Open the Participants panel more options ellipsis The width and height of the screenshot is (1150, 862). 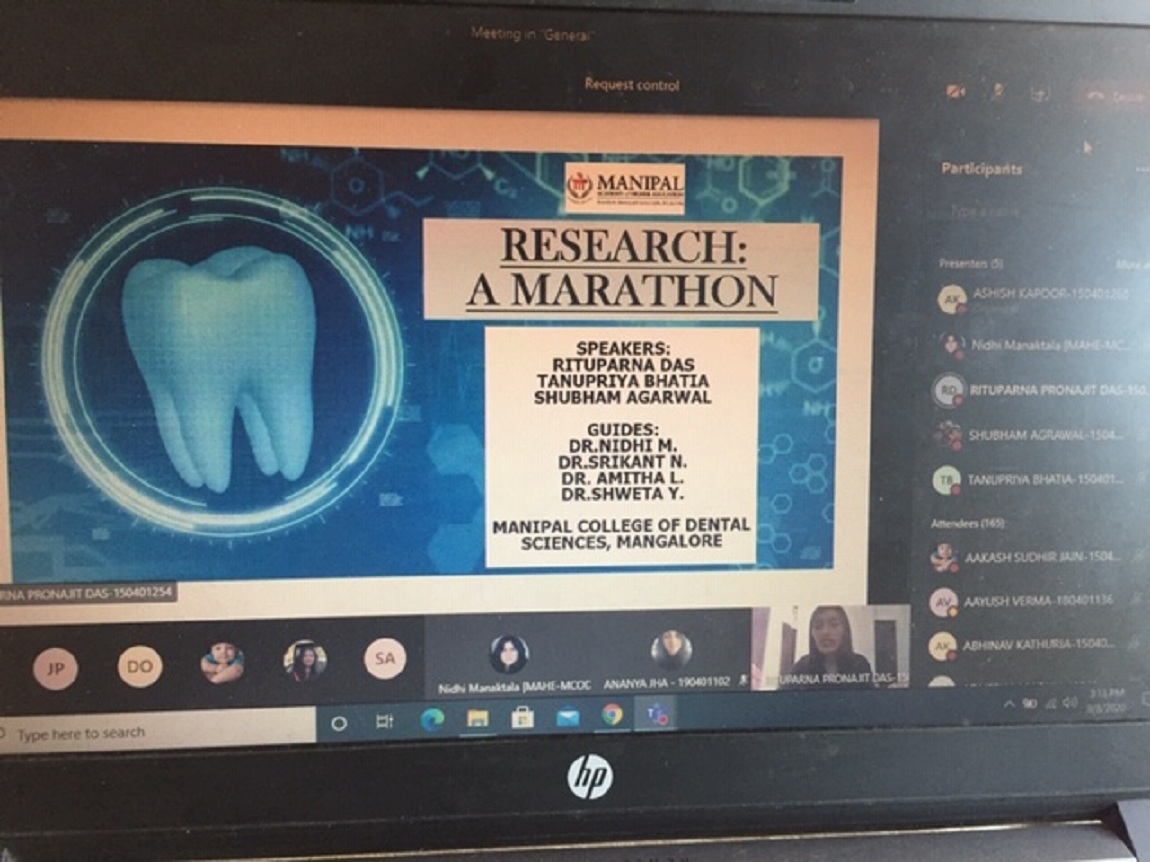pos(1141,170)
